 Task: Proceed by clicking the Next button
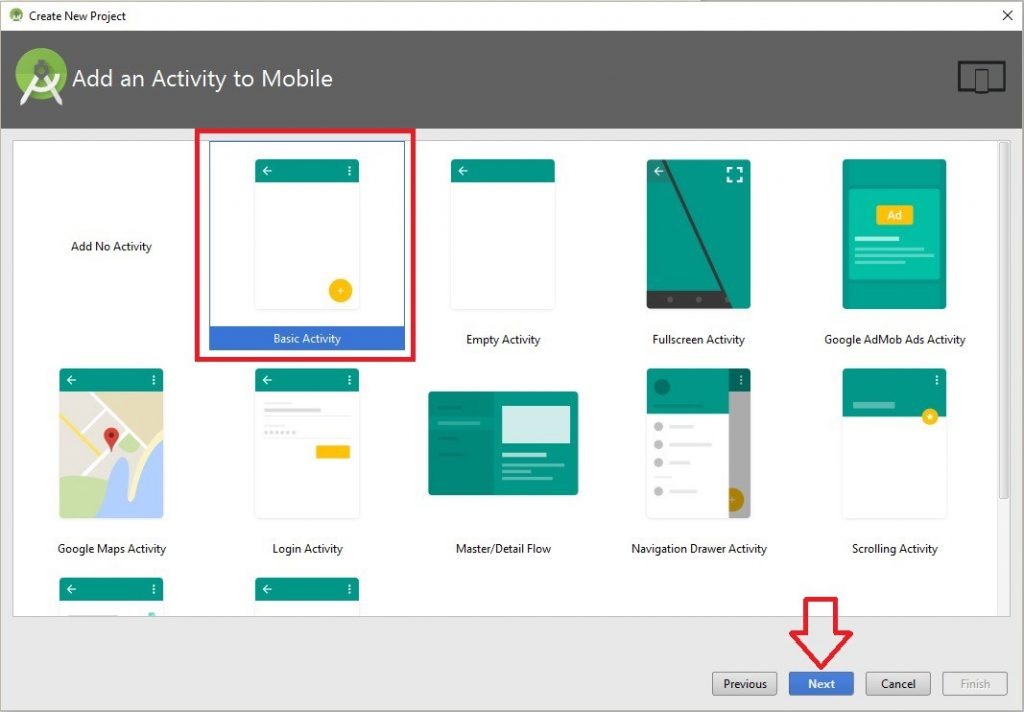click(821, 683)
